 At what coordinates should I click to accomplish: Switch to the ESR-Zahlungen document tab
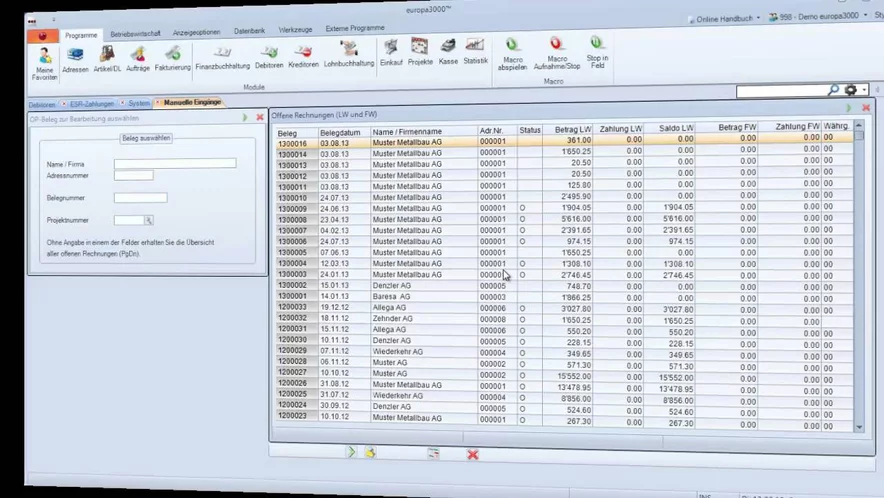click(91, 104)
